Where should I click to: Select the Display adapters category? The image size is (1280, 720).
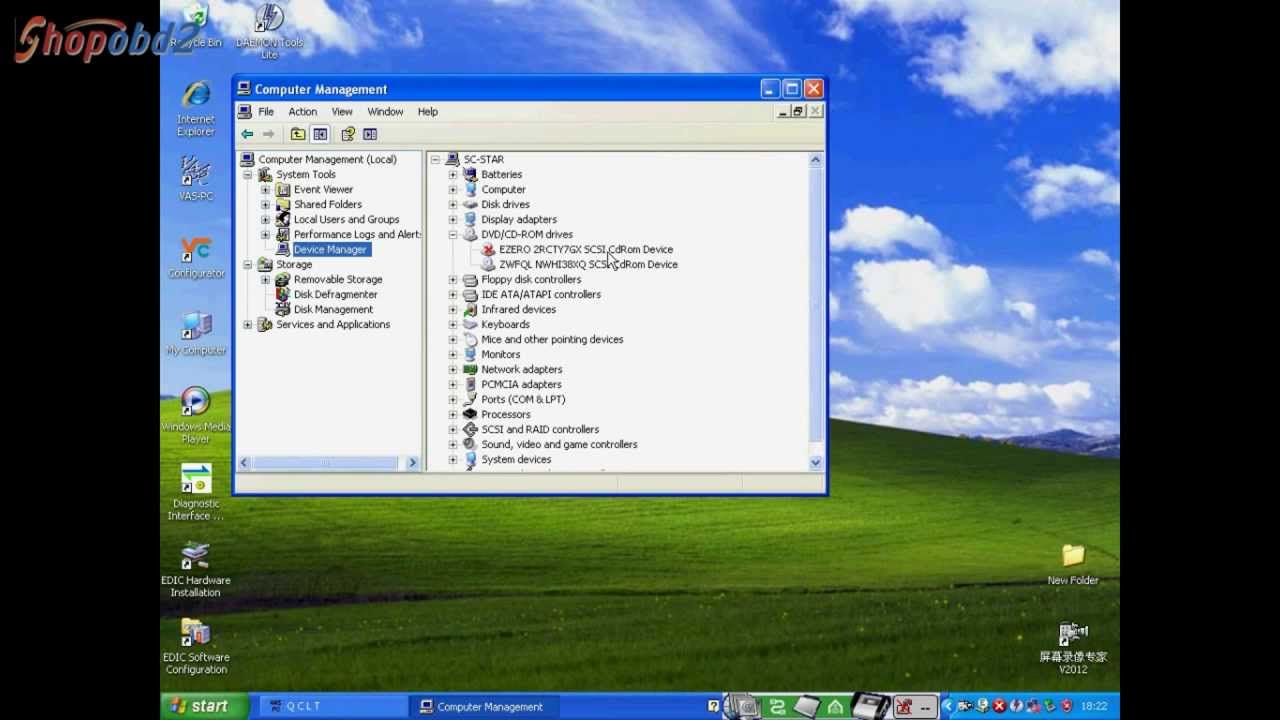[x=519, y=219]
